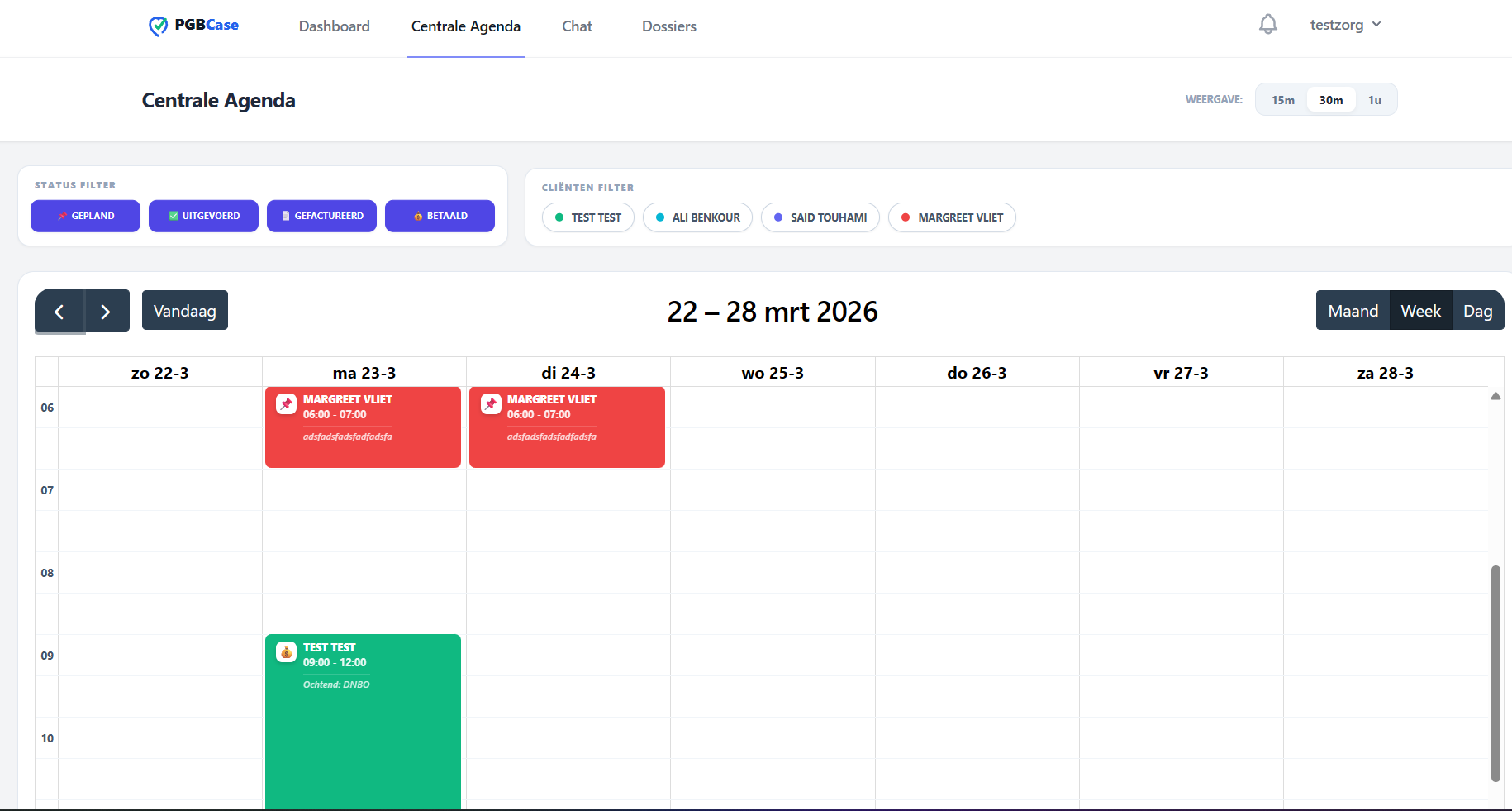
Task: Click the calendar vertical scrollbar thumb
Action: (1495, 674)
